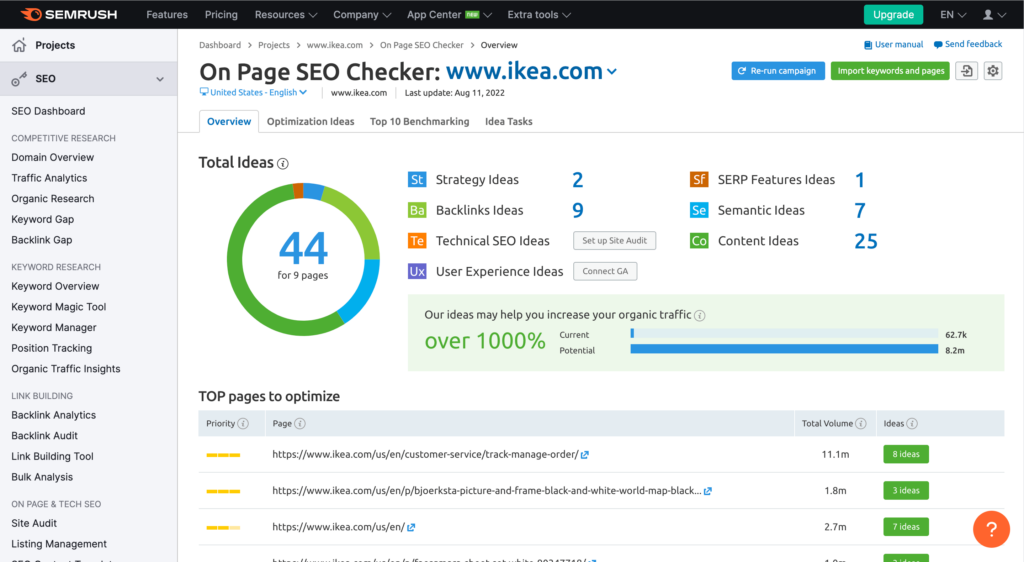Collapse the SEO sidebar section chevron
This screenshot has width=1024, height=562.
tap(160, 79)
